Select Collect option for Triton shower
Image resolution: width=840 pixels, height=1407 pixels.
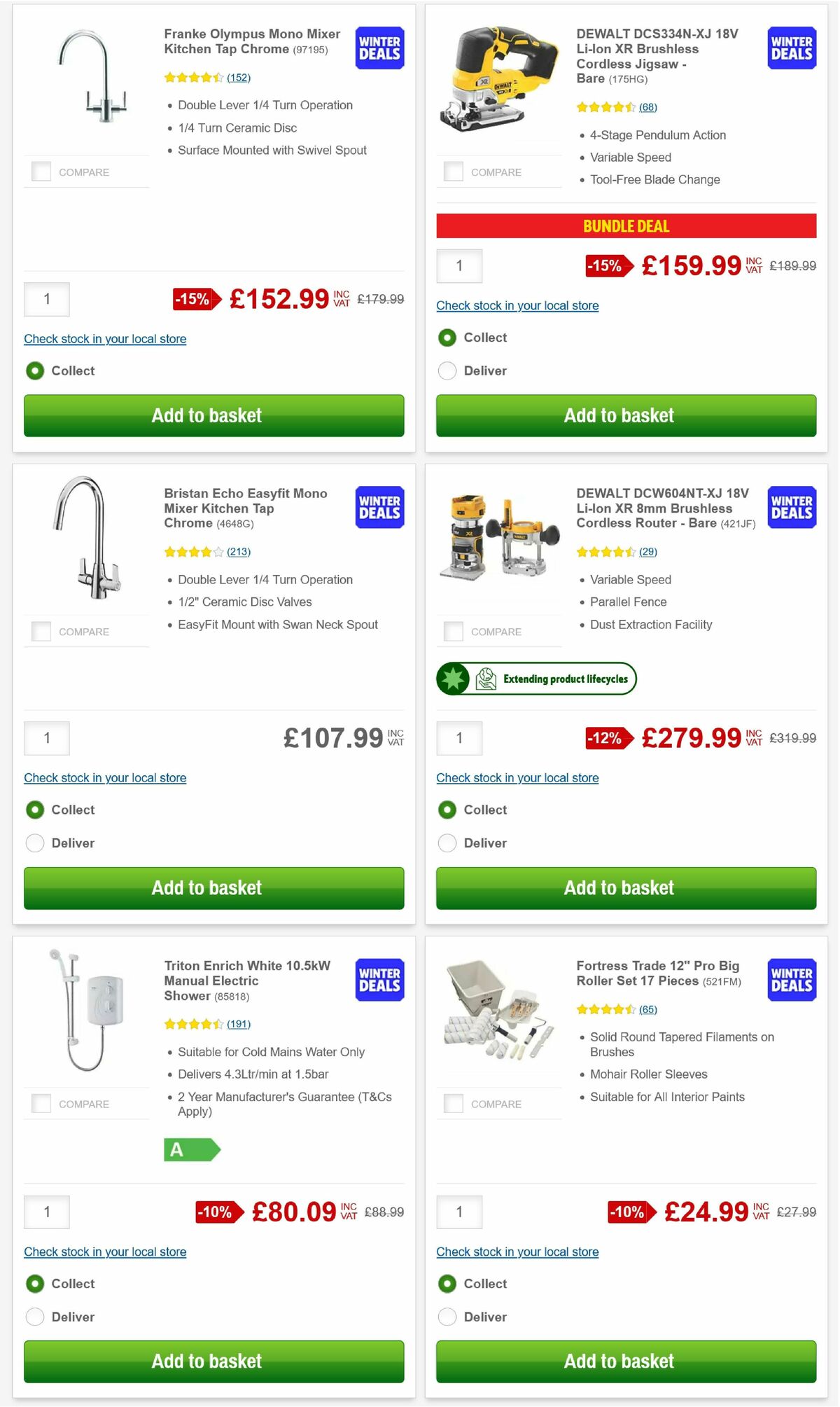[35, 1284]
